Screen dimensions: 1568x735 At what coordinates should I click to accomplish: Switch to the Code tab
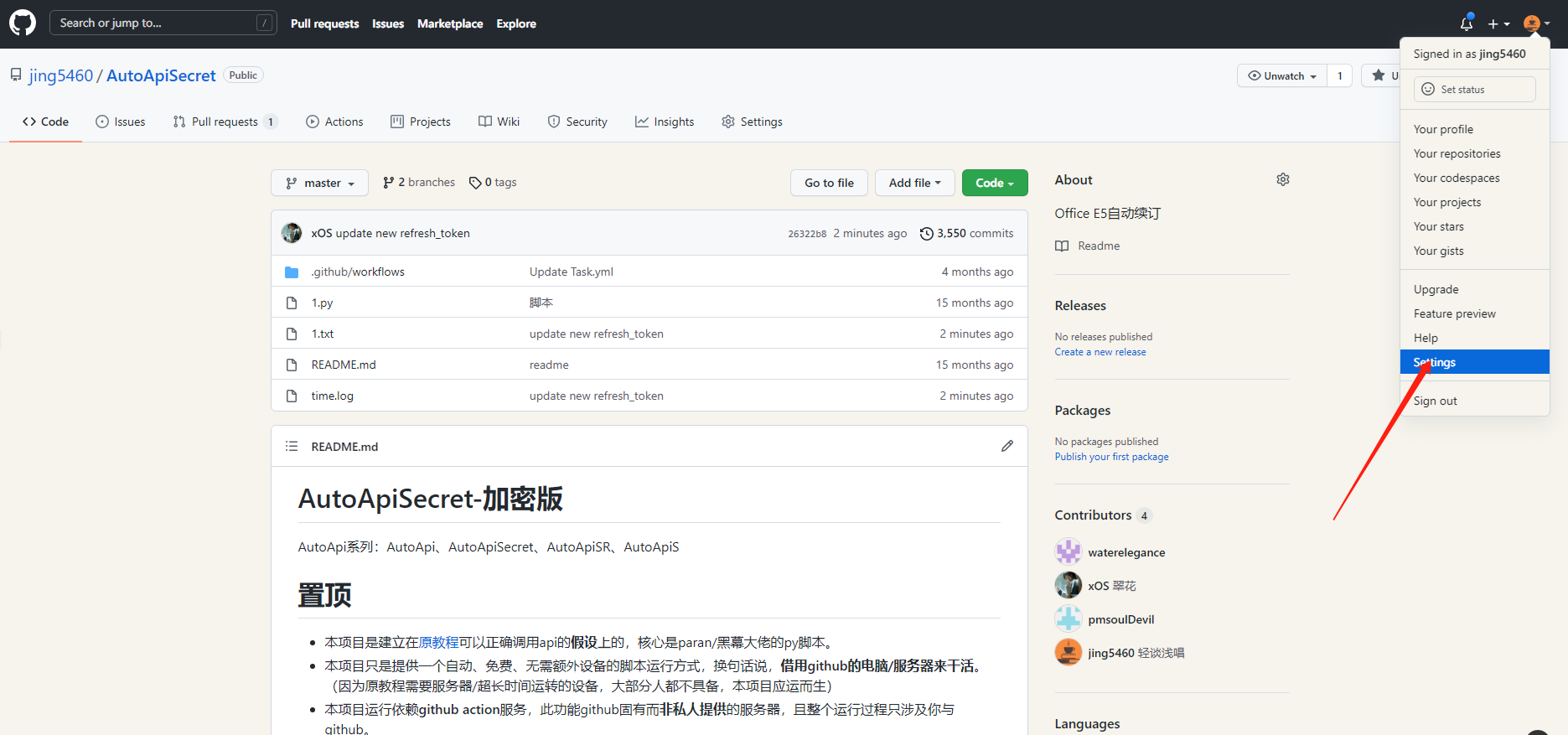click(x=46, y=122)
